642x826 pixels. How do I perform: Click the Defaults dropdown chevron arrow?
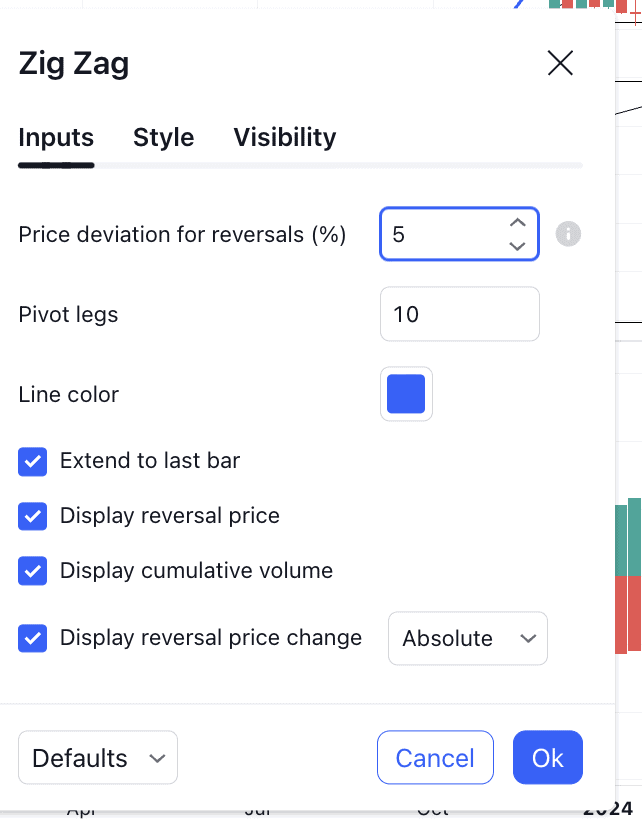157,758
